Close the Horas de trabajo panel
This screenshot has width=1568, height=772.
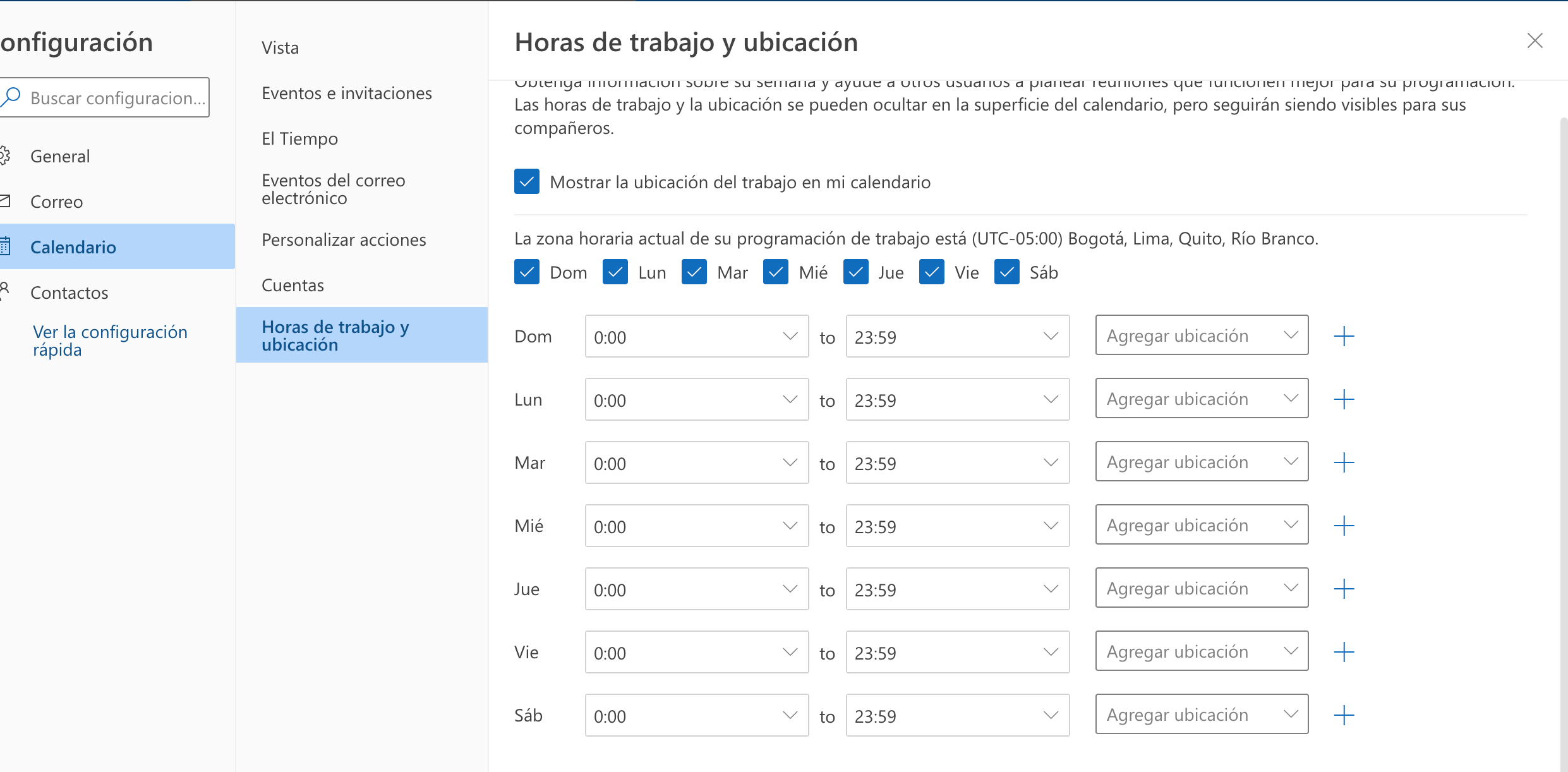[x=1535, y=40]
